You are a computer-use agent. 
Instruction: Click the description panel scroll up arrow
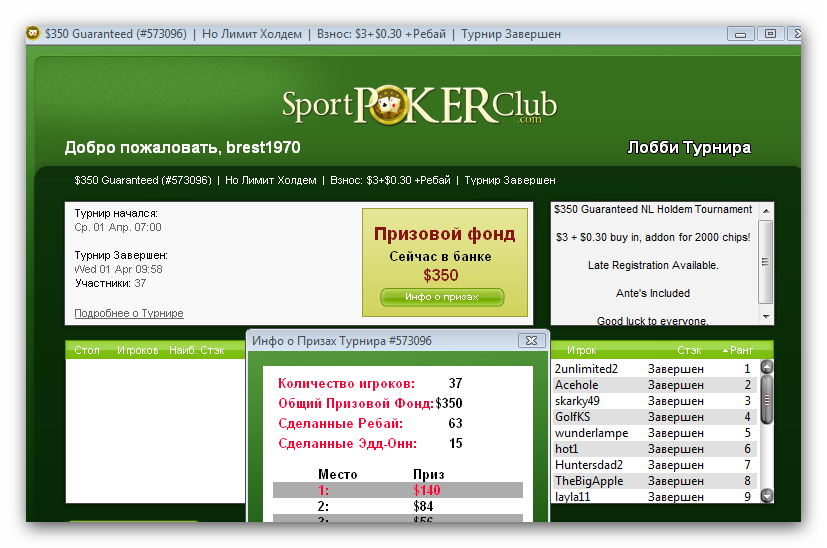[x=766, y=210]
